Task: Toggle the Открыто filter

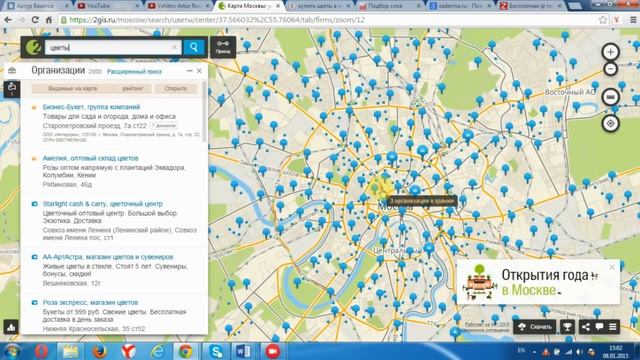Action: [x=176, y=89]
